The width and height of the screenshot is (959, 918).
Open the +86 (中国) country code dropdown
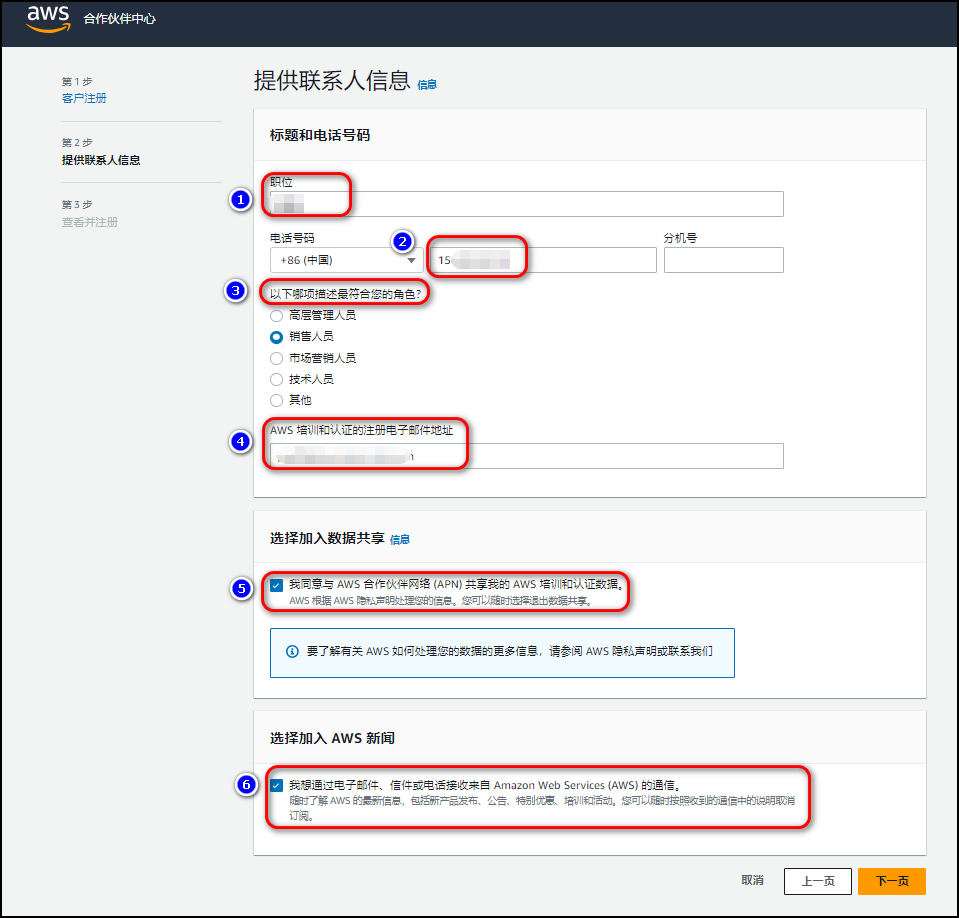coord(347,260)
